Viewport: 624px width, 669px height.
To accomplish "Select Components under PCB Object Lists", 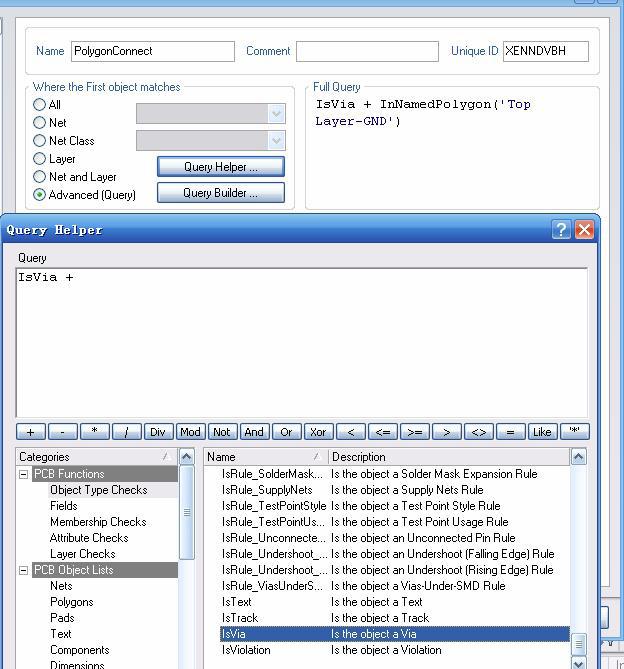I will (80, 650).
